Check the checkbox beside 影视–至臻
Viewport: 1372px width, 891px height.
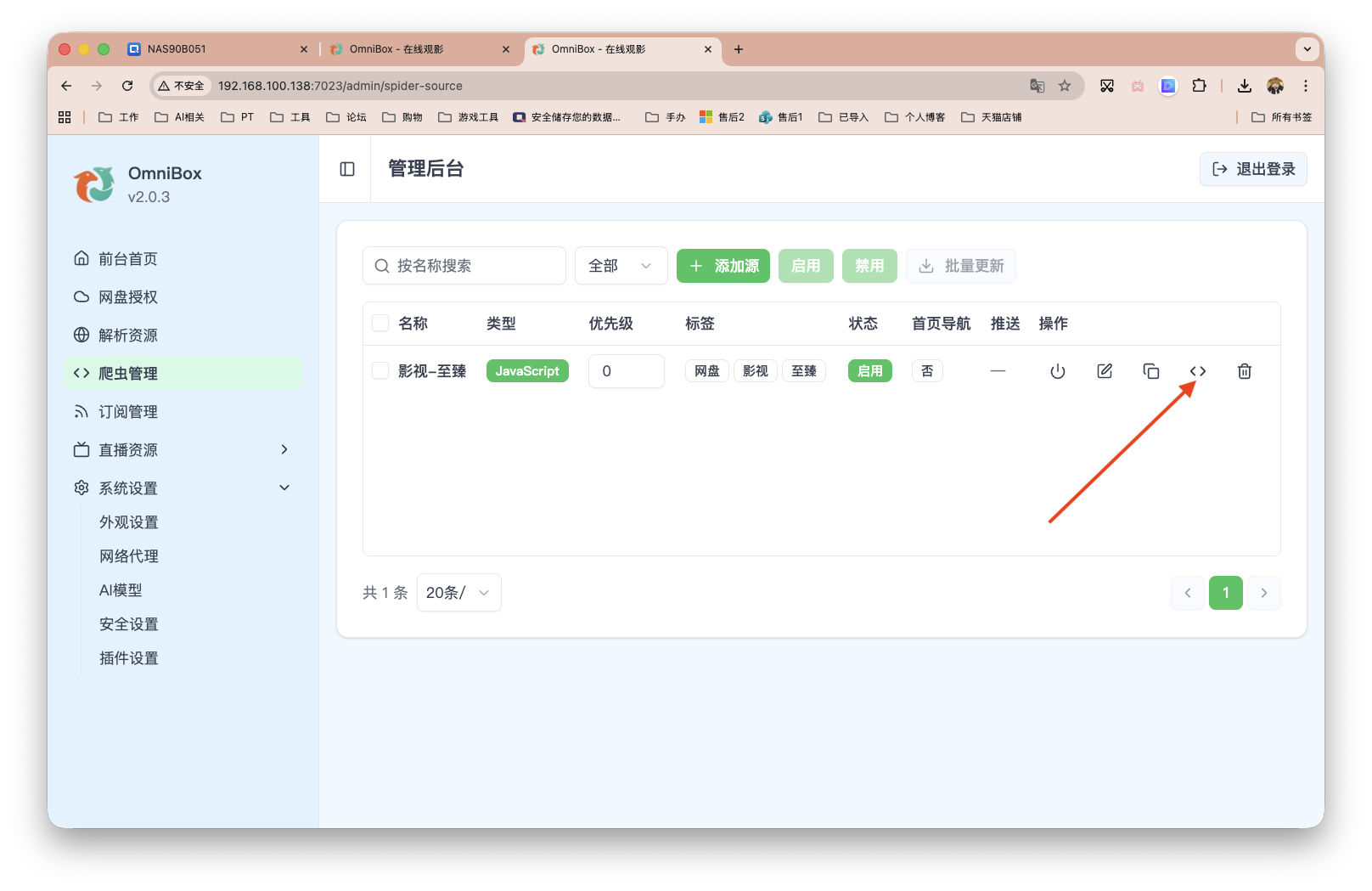coord(380,371)
